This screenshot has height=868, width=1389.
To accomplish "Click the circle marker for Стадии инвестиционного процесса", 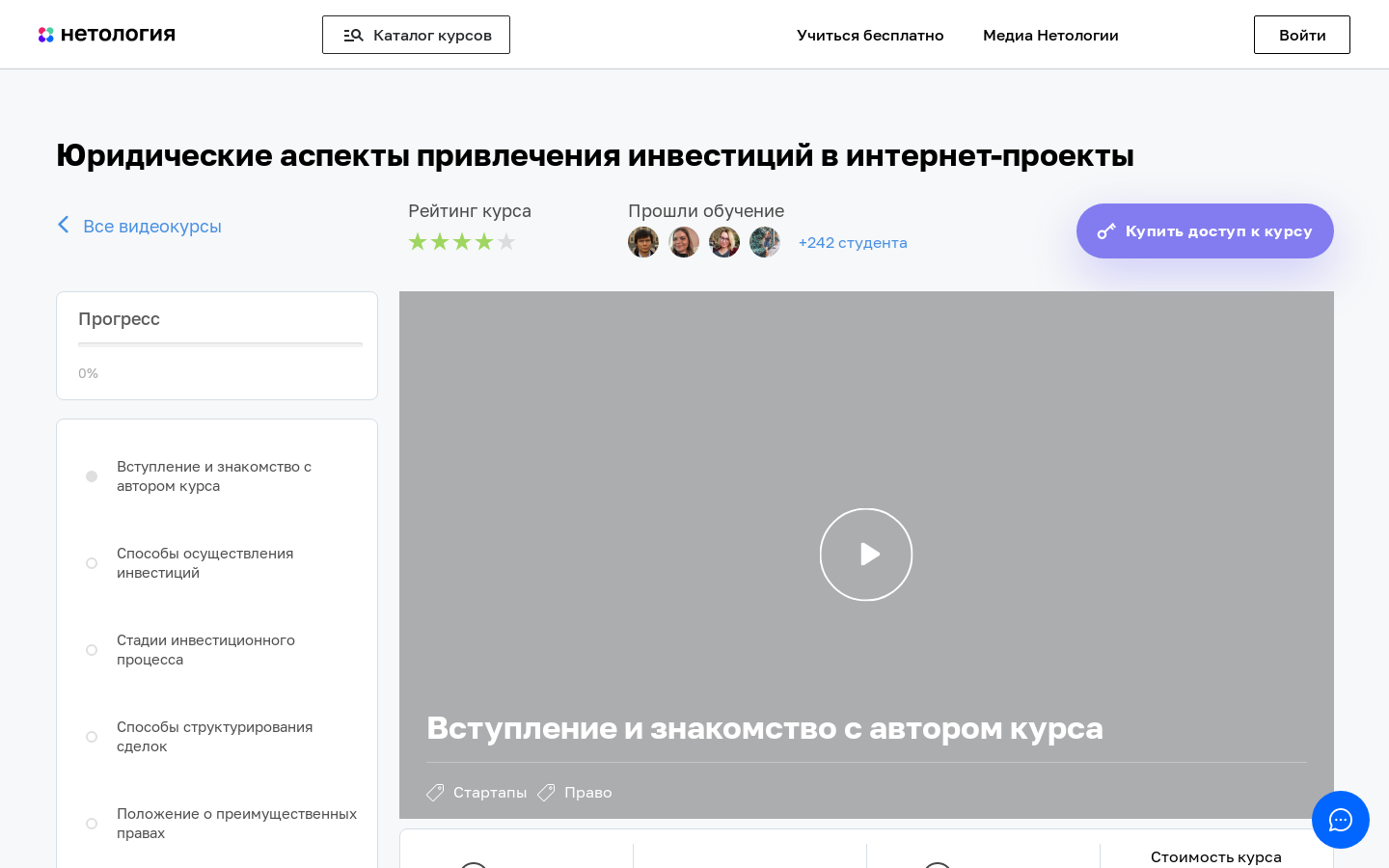I will click(x=92, y=650).
